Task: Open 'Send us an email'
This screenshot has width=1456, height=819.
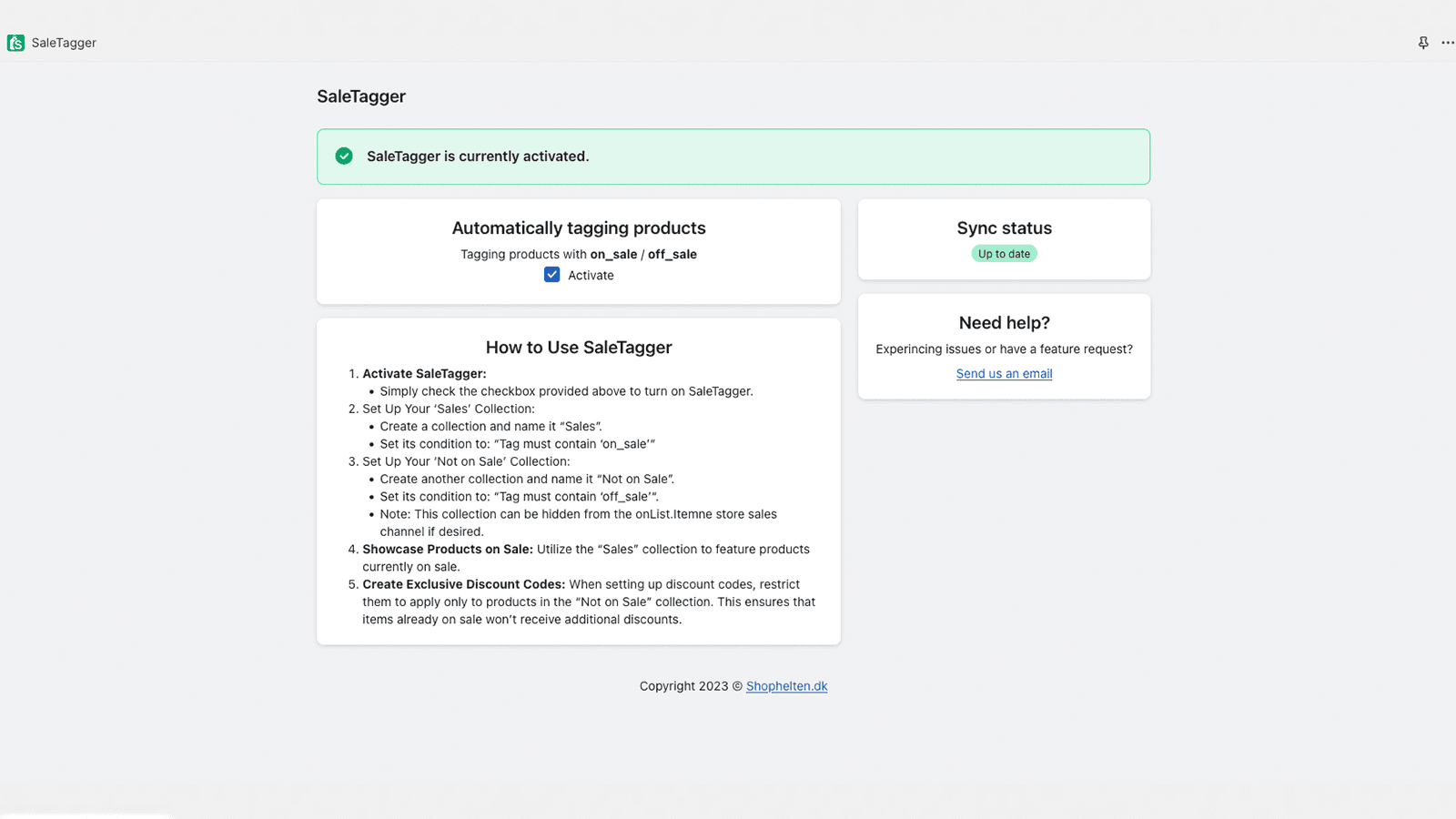Action: tap(1004, 373)
